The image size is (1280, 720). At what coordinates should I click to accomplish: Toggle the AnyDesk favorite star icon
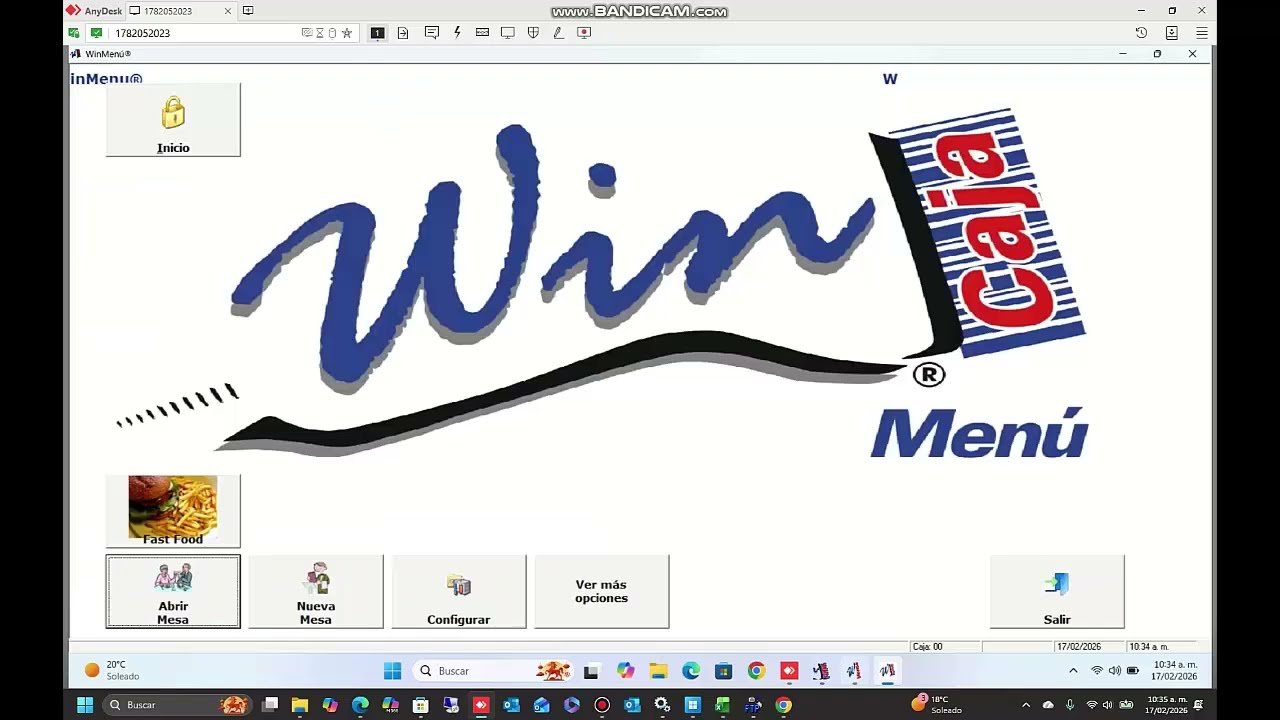pos(347,33)
